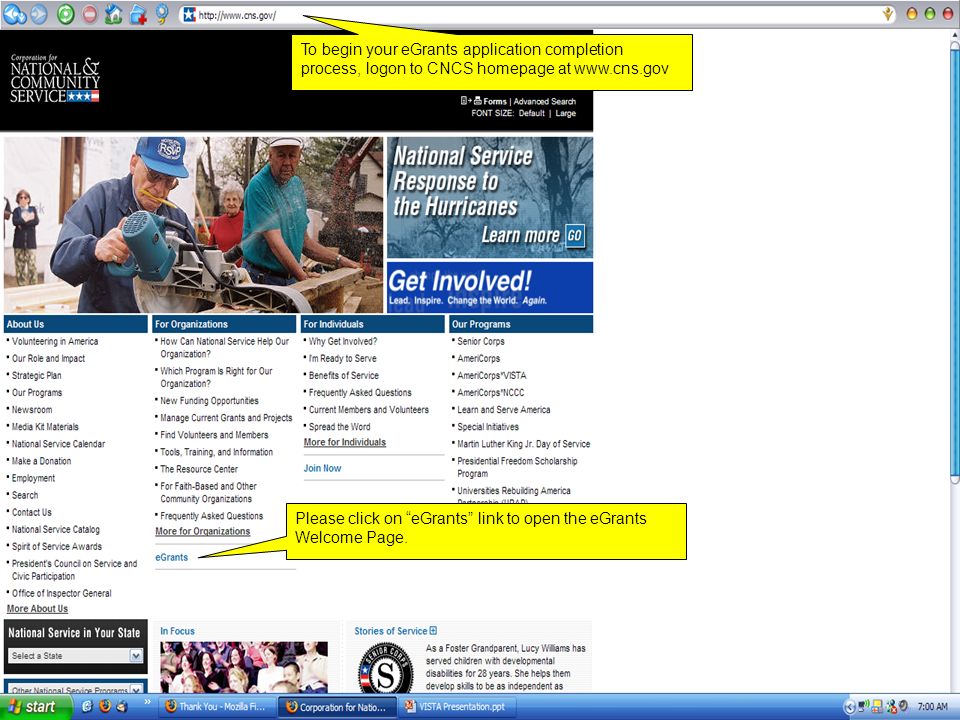This screenshot has width=960, height=720.
Task: Set font size to Default
Action: coord(531,113)
